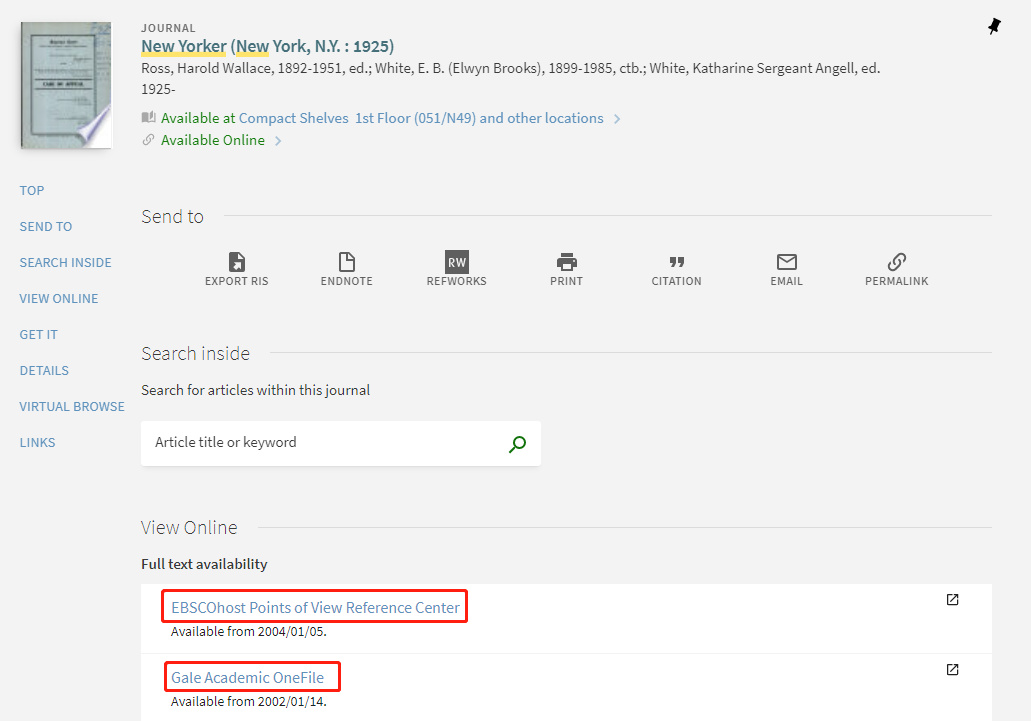Open the Citation quote icon

point(676,263)
